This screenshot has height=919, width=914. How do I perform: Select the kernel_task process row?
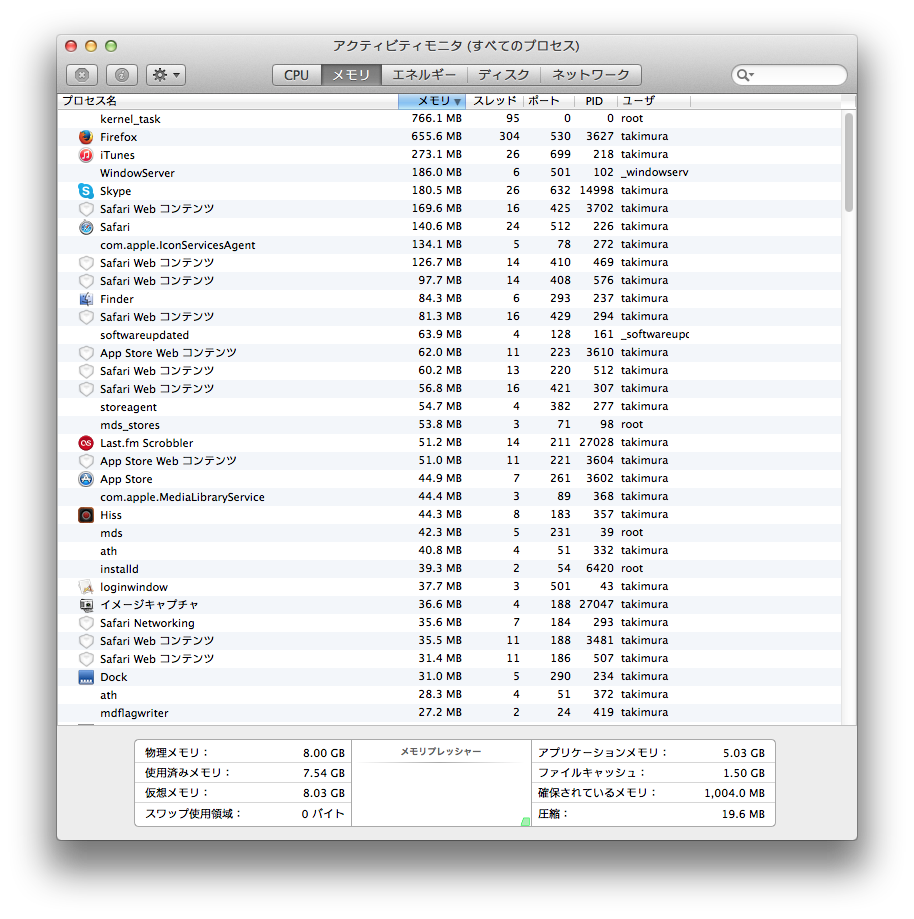[x=449, y=118]
